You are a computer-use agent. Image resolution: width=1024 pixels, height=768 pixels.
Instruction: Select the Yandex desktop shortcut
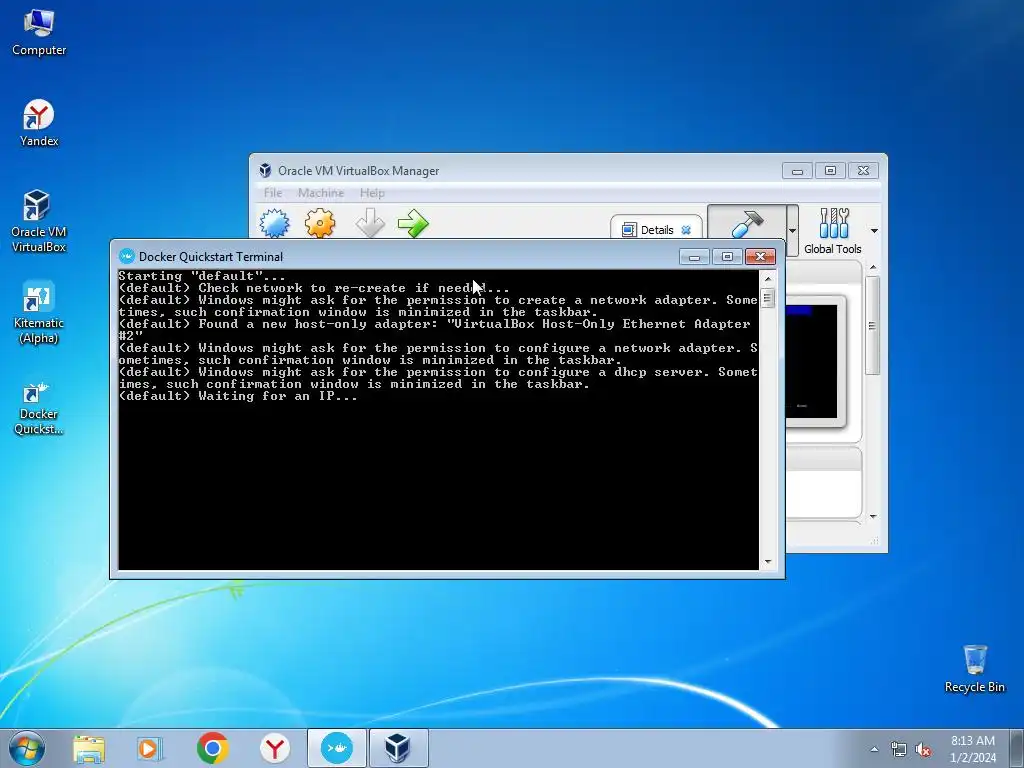[39, 123]
